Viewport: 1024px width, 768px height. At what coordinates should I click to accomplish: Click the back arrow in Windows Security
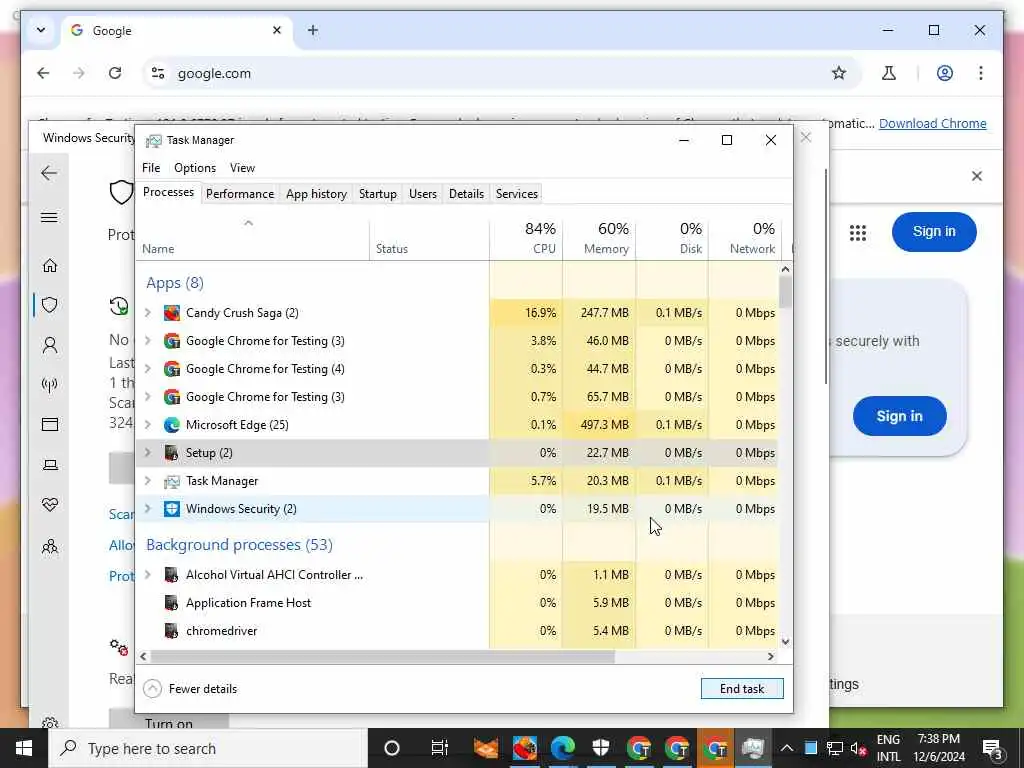click(x=49, y=173)
